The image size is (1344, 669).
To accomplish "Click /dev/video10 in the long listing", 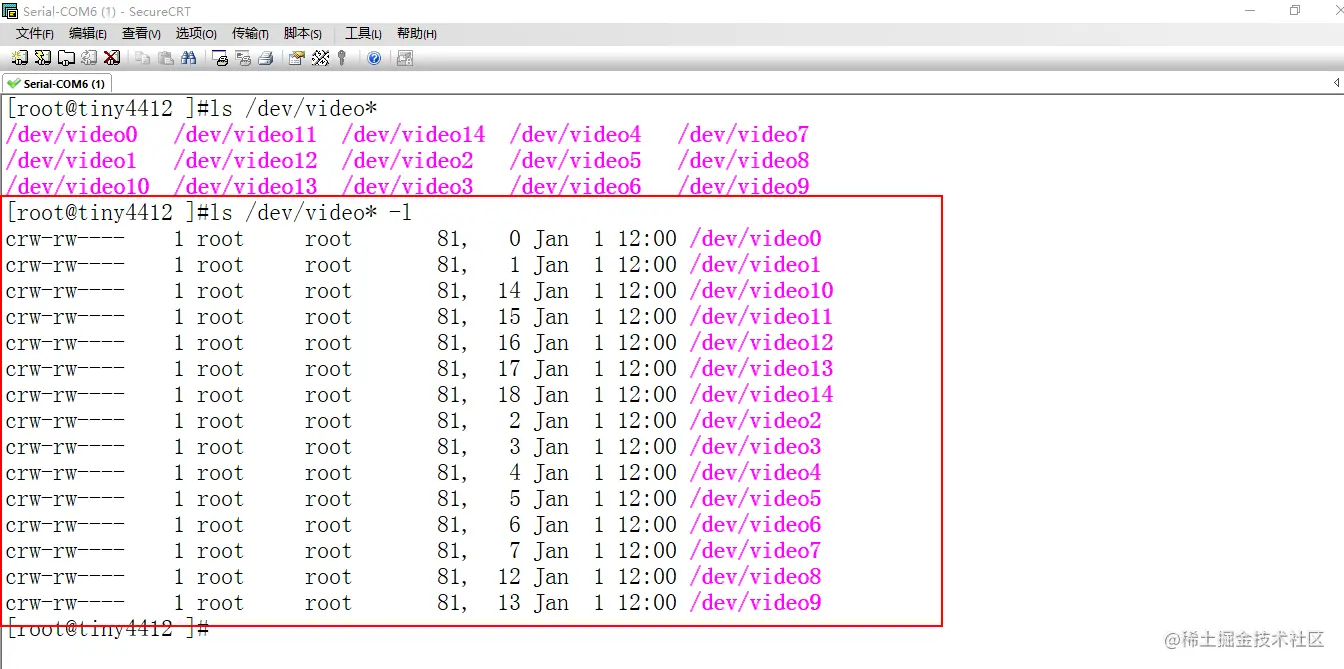I will coord(761,290).
